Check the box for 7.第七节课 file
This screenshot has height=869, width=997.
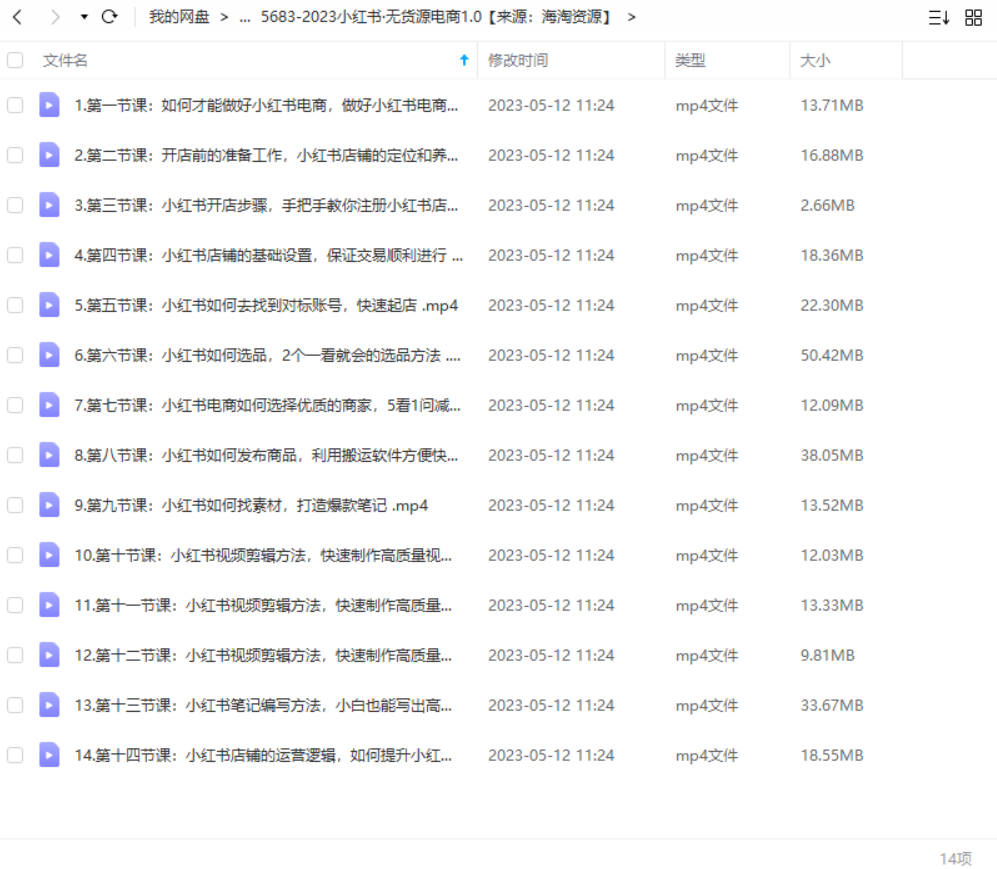[x=15, y=405]
